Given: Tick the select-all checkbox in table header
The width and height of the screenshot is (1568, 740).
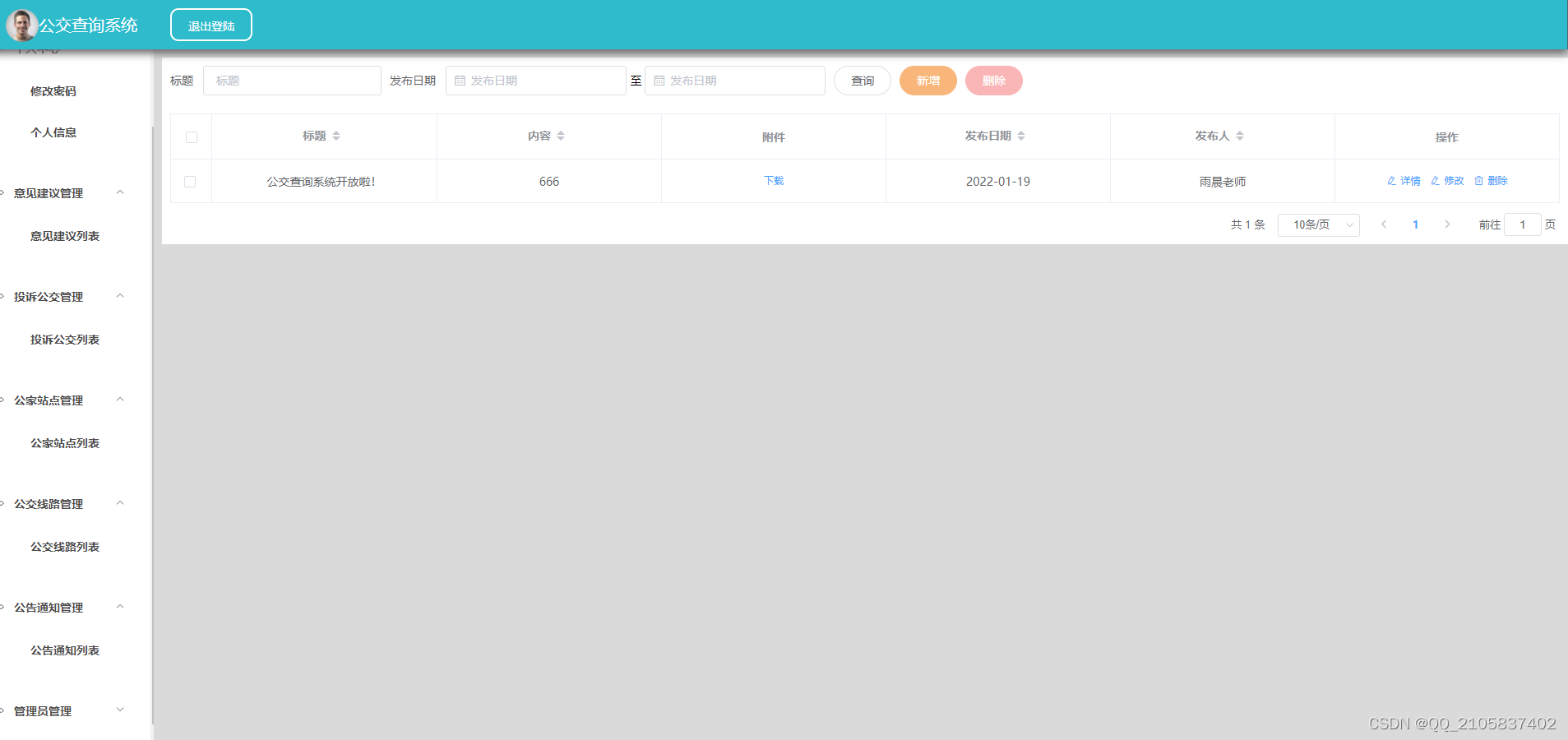Looking at the screenshot, I should [192, 137].
